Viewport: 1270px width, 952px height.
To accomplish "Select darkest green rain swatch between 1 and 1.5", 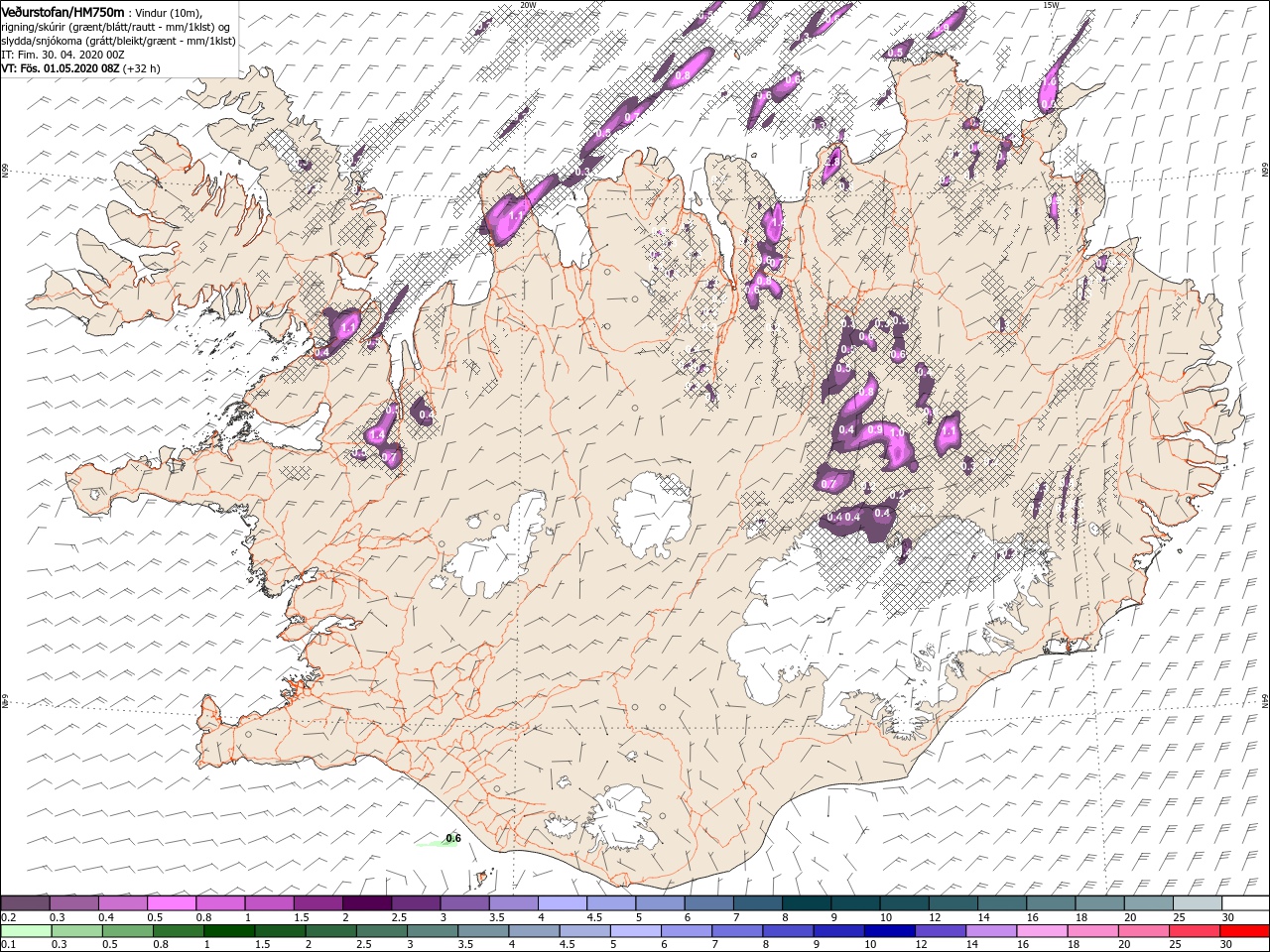I will click(228, 931).
